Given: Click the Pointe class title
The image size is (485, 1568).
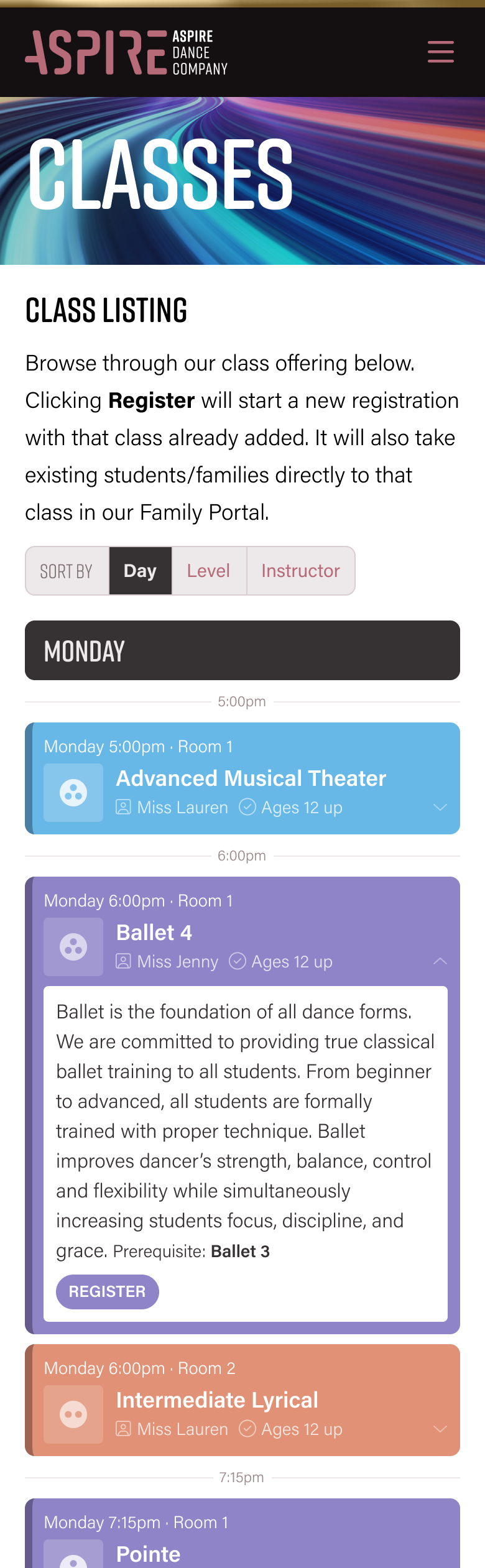Looking at the screenshot, I should click(149, 1554).
